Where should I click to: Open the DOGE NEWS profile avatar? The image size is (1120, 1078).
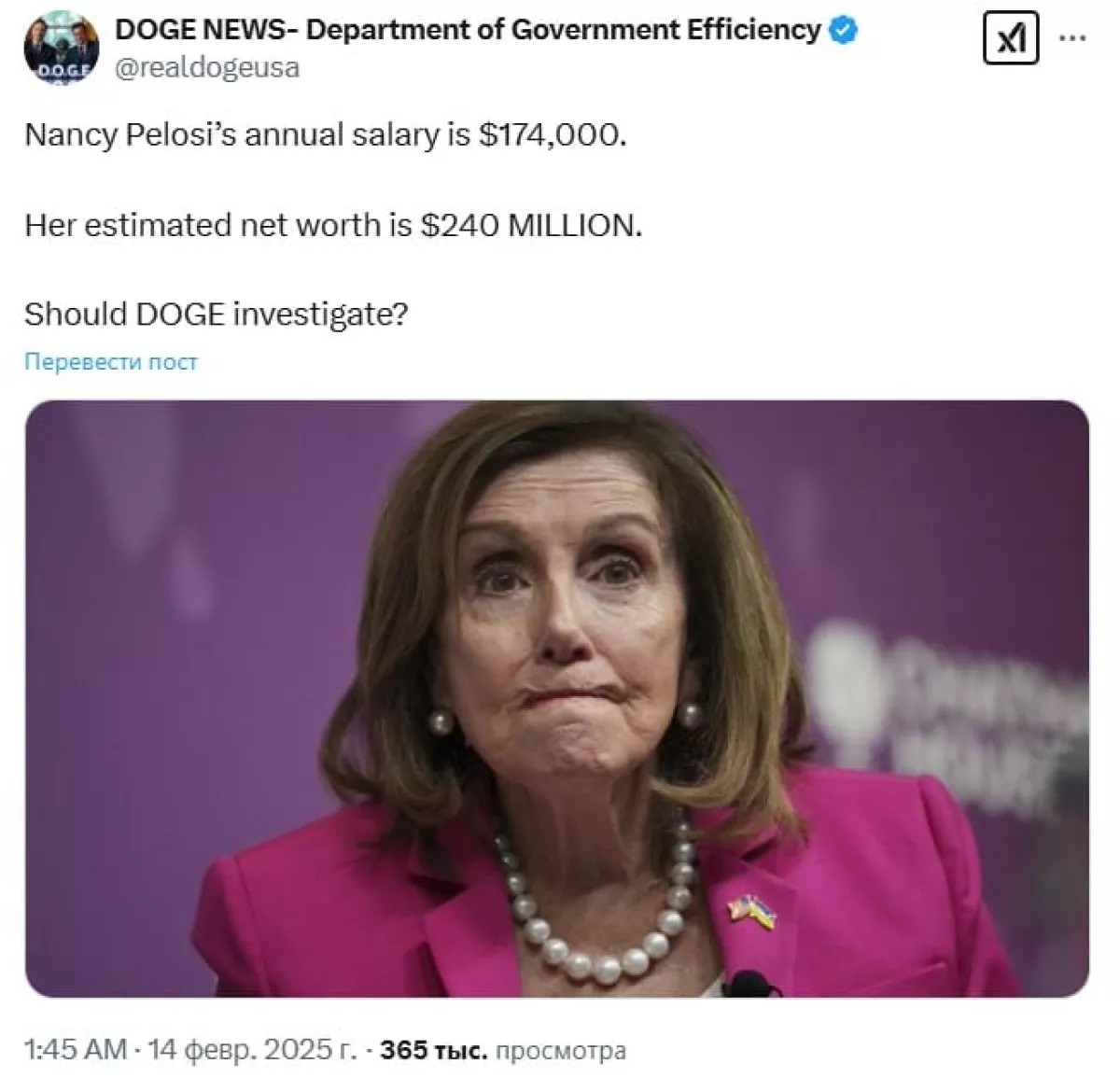62,47
